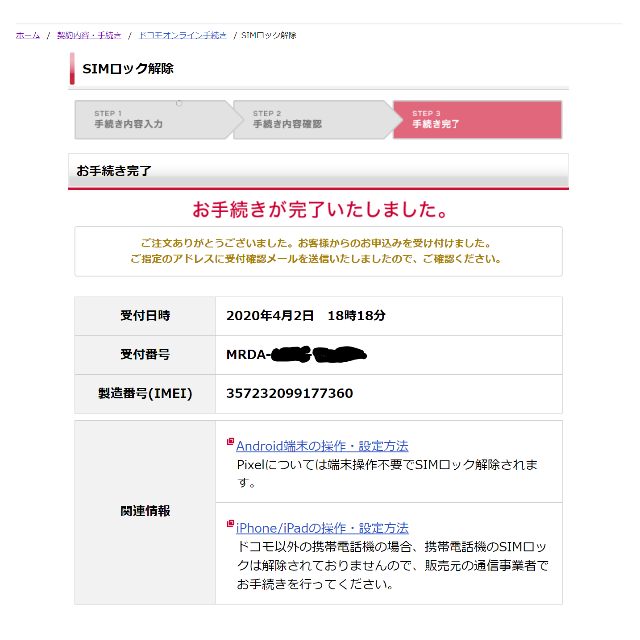Click the お手続き完了 section header
Screen dimensions: 640x640
tap(318, 171)
